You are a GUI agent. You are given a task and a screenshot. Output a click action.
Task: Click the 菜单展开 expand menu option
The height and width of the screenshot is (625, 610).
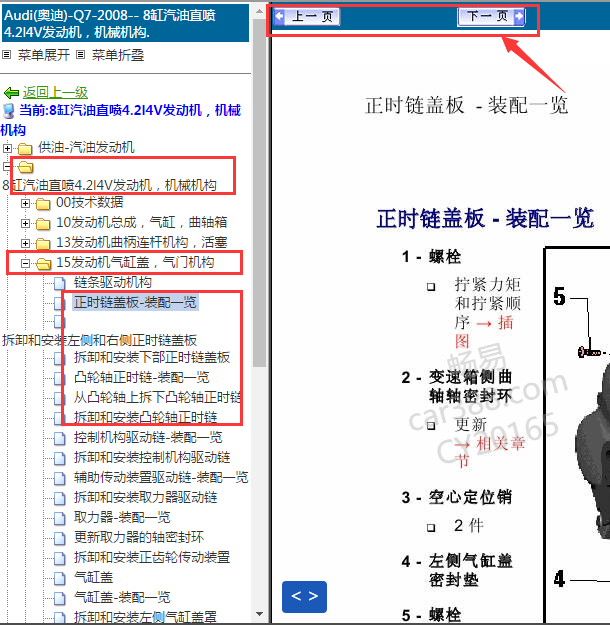(x=43, y=55)
